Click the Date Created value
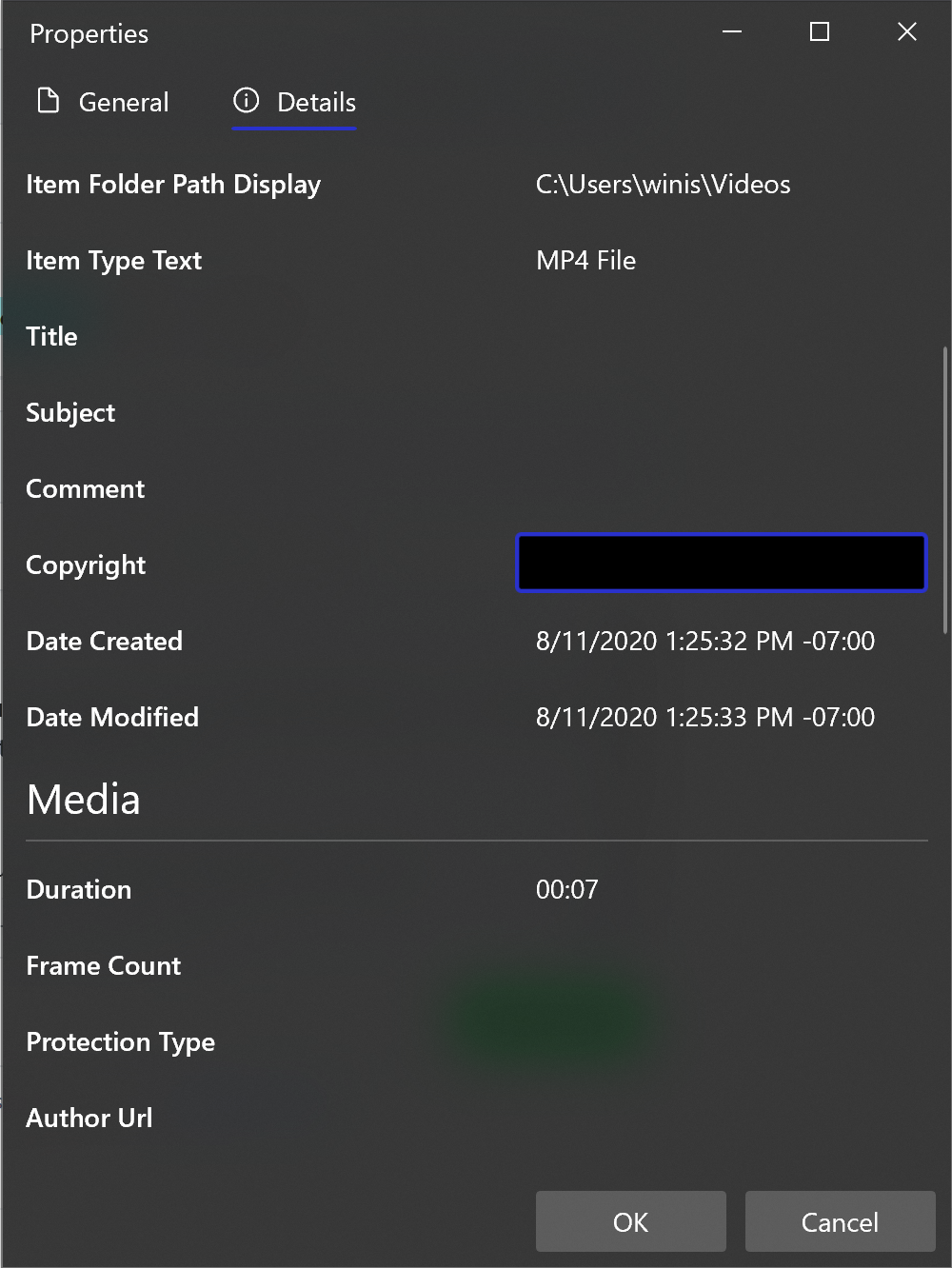This screenshot has height=1268, width=952. (x=704, y=641)
